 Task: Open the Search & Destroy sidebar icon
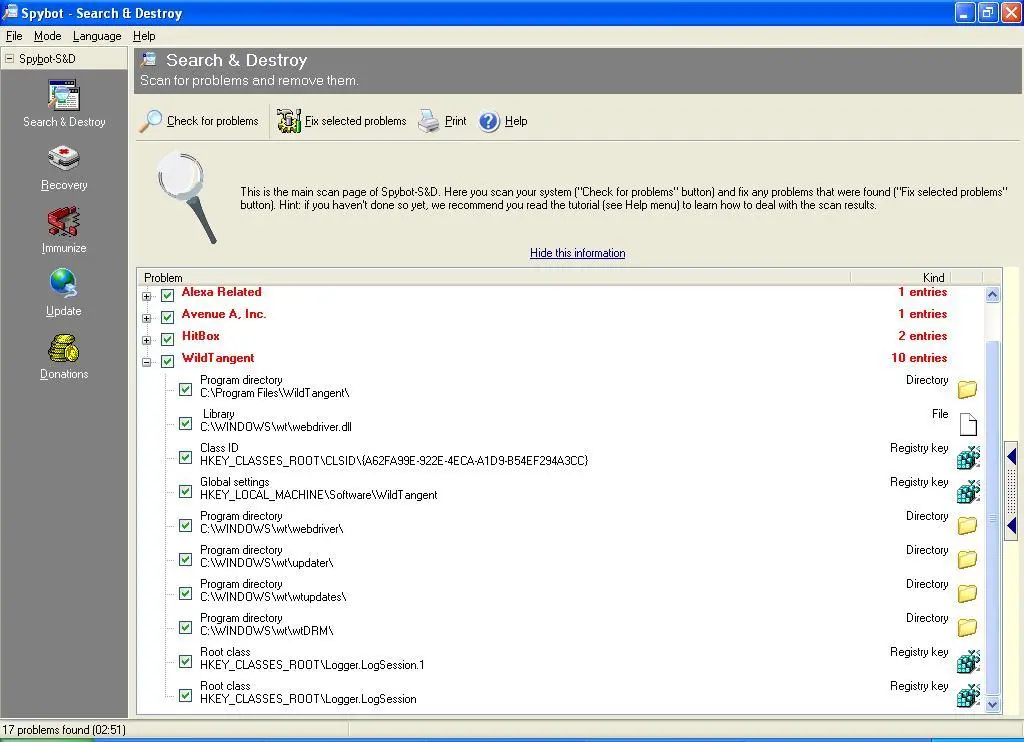click(x=64, y=95)
